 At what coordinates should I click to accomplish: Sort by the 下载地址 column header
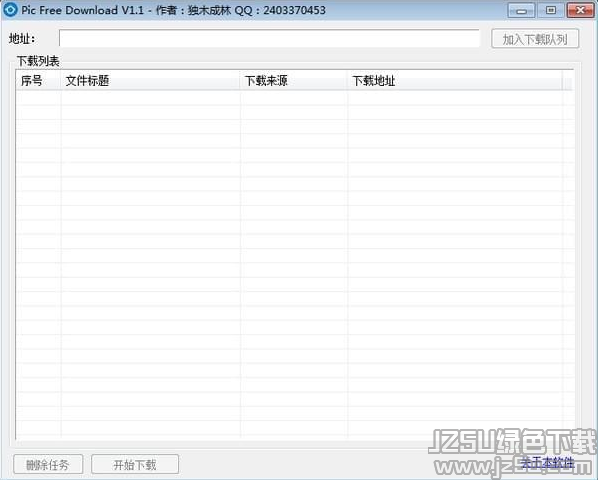455,80
